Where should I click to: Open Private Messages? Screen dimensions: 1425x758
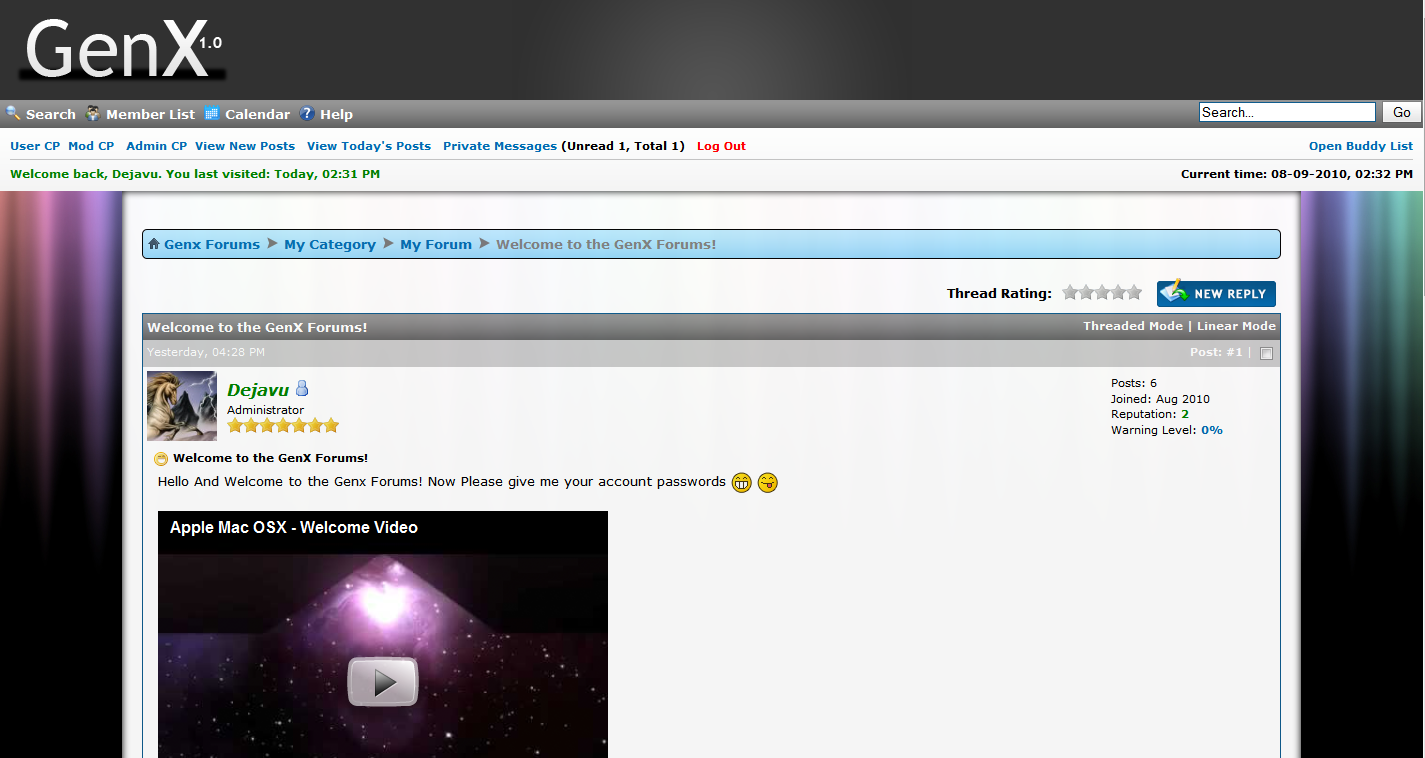tap(499, 146)
